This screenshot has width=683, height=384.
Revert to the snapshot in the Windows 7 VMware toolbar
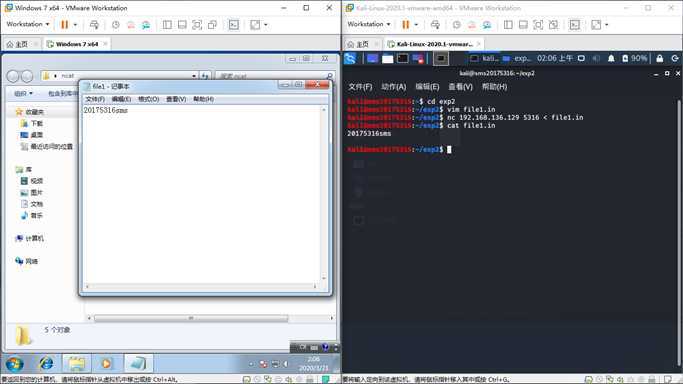[131, 25]
